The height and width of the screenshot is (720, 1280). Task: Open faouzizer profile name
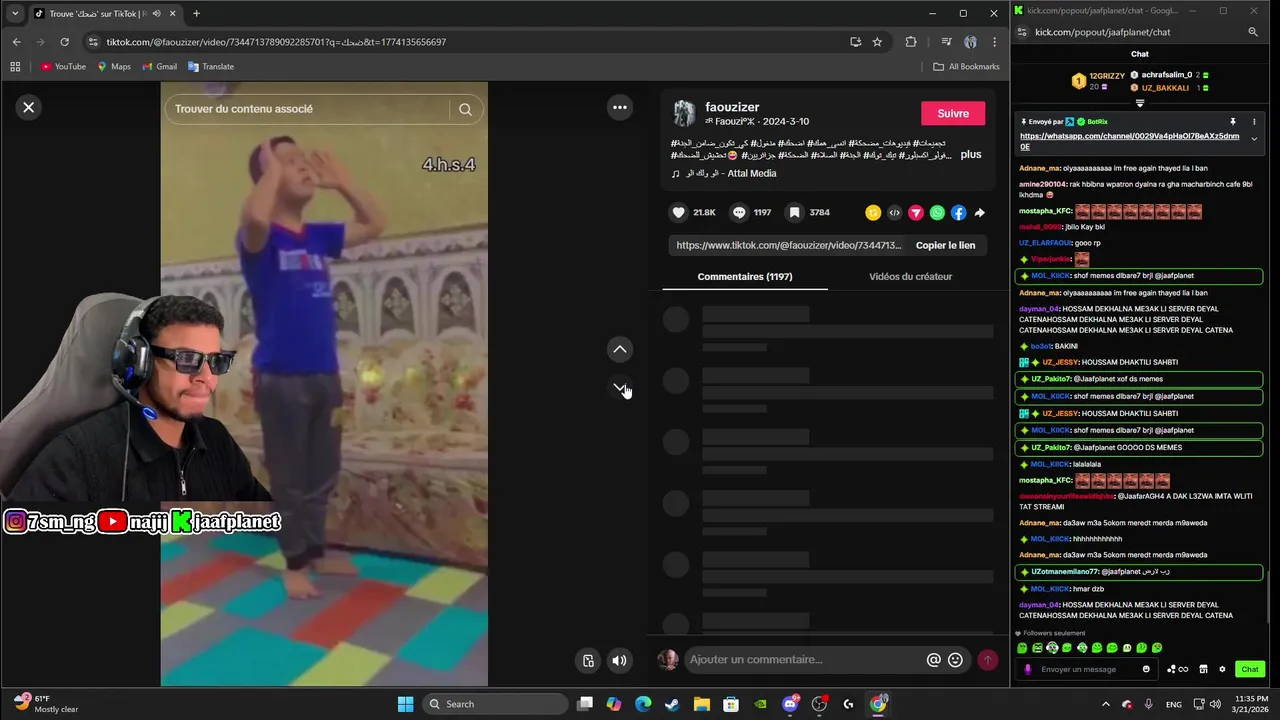(732, 107)
